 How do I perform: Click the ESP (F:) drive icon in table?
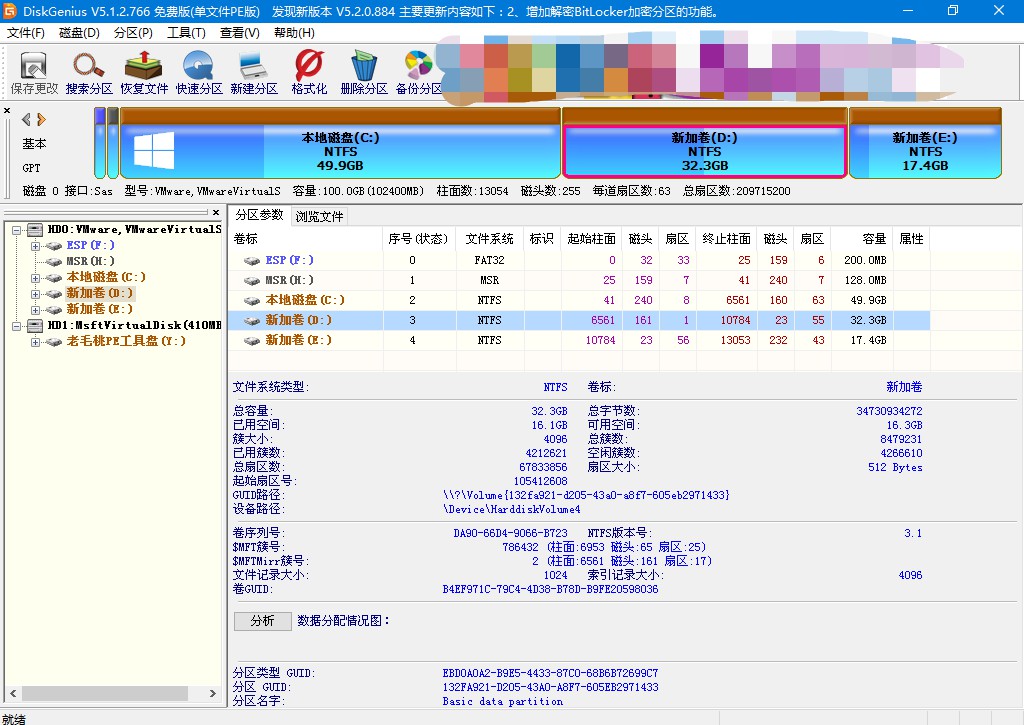point(252,261)
